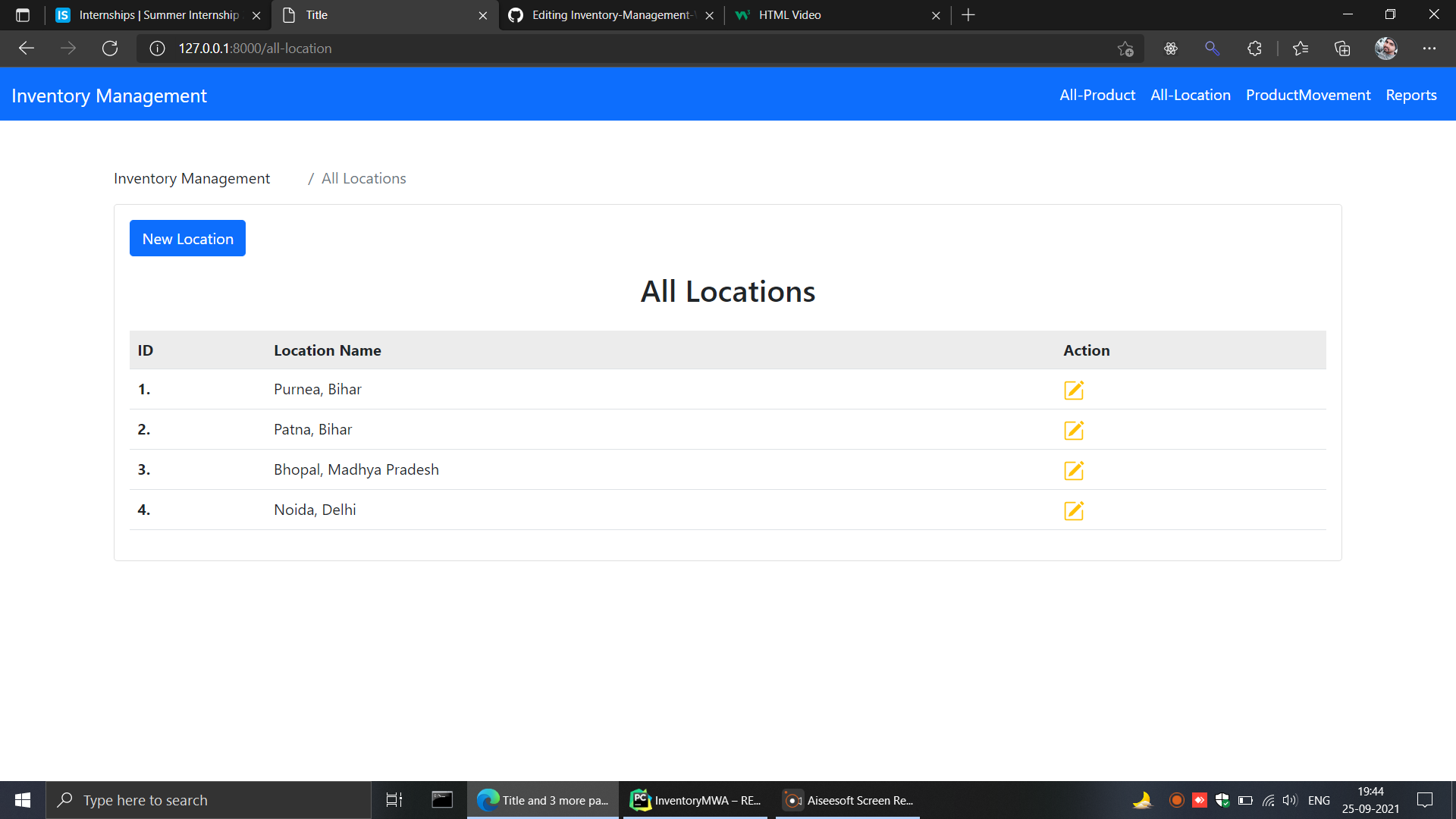Edit the Noida, Delhi location entry
This screenshot has width=1456, height=819.
[1074, 510]
